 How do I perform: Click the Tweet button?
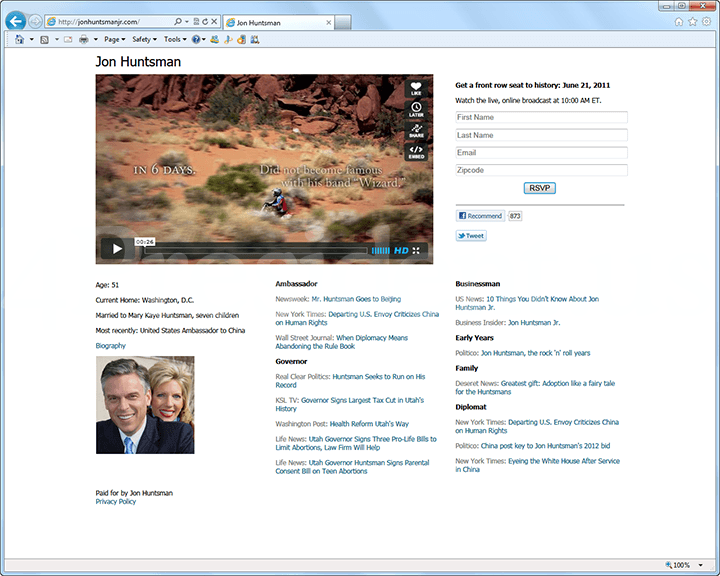pos(471,236)
